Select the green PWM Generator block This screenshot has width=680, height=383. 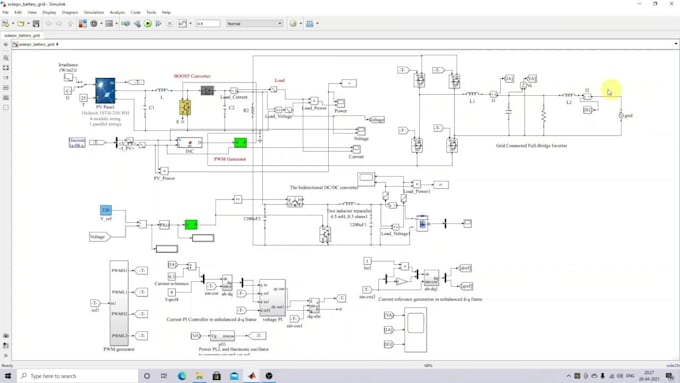[x=240, y=142]
